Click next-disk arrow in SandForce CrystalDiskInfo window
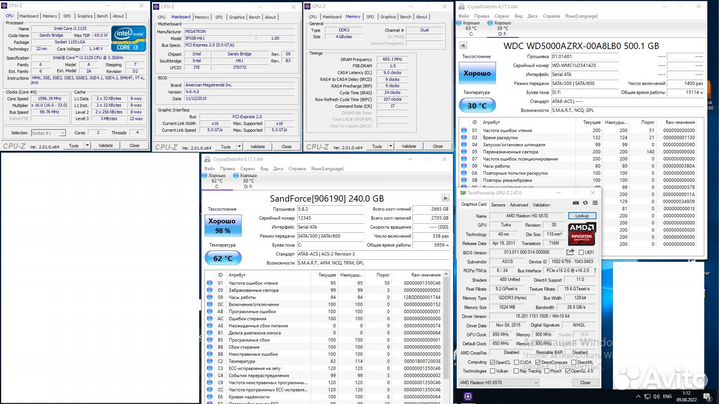The width and height of the screenshot is (720, 404). pyautogui.click(x=445, y=198)
